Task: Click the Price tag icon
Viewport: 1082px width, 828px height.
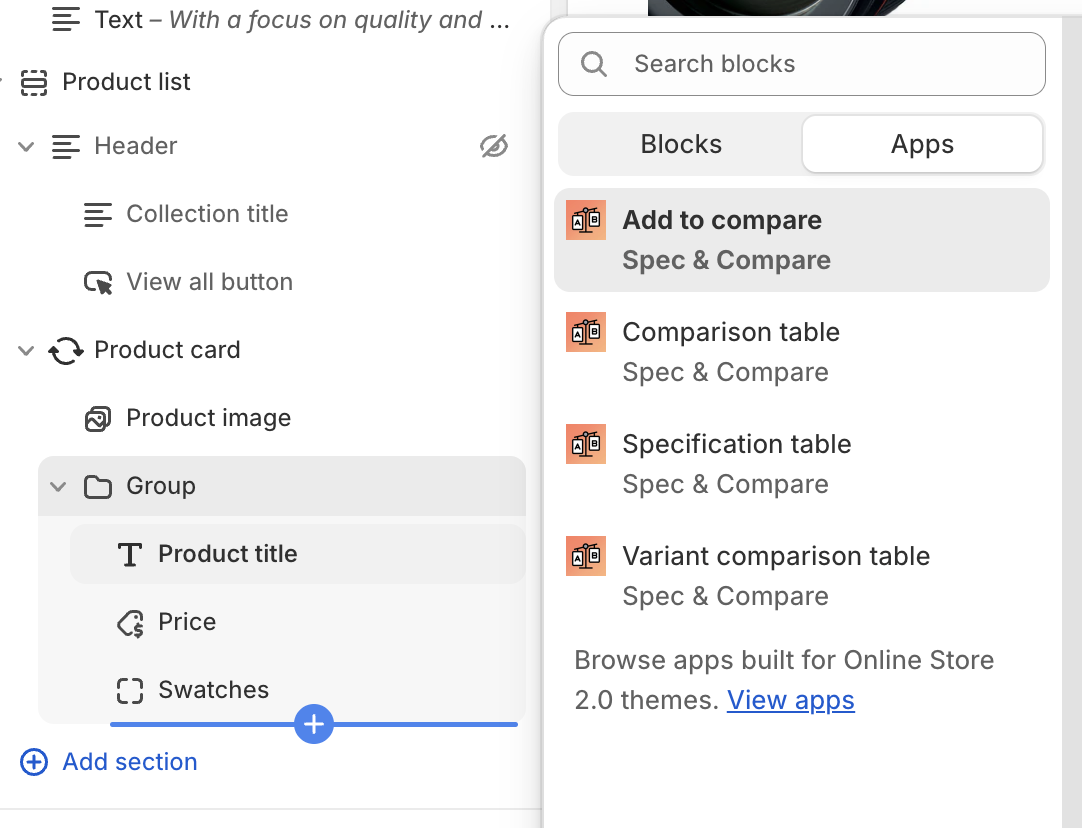Action: point(130,623)
